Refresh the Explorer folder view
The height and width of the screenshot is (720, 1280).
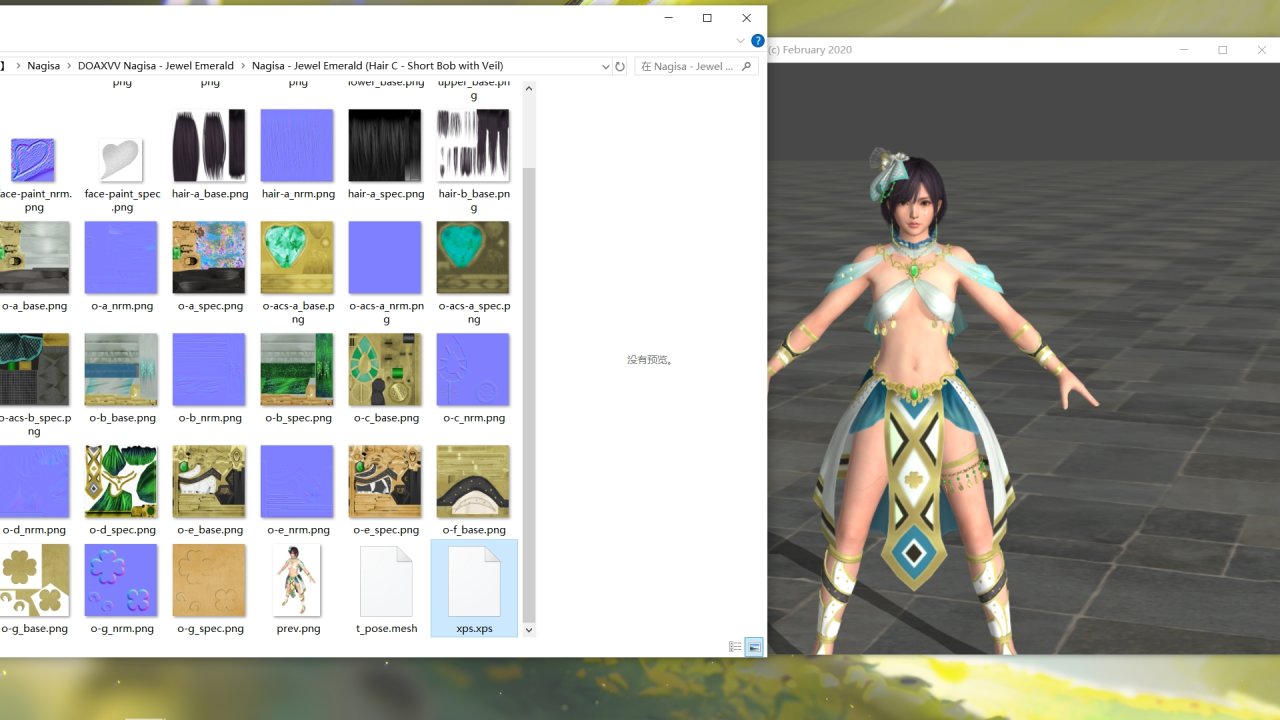pyautogui.click(x=620, y=66)
